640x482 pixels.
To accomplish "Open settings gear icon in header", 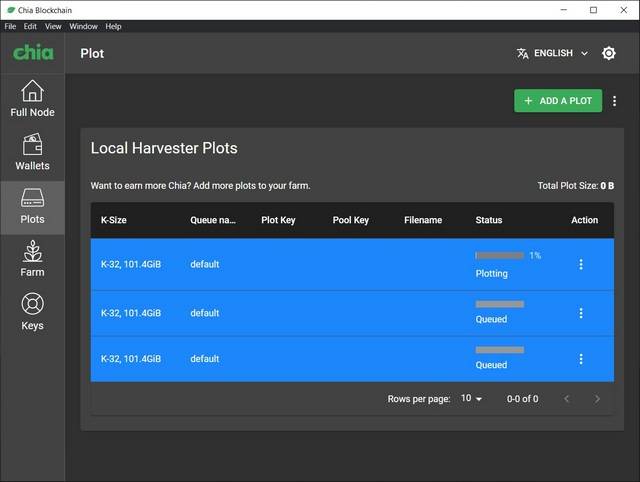I will [x=609, y=53].
